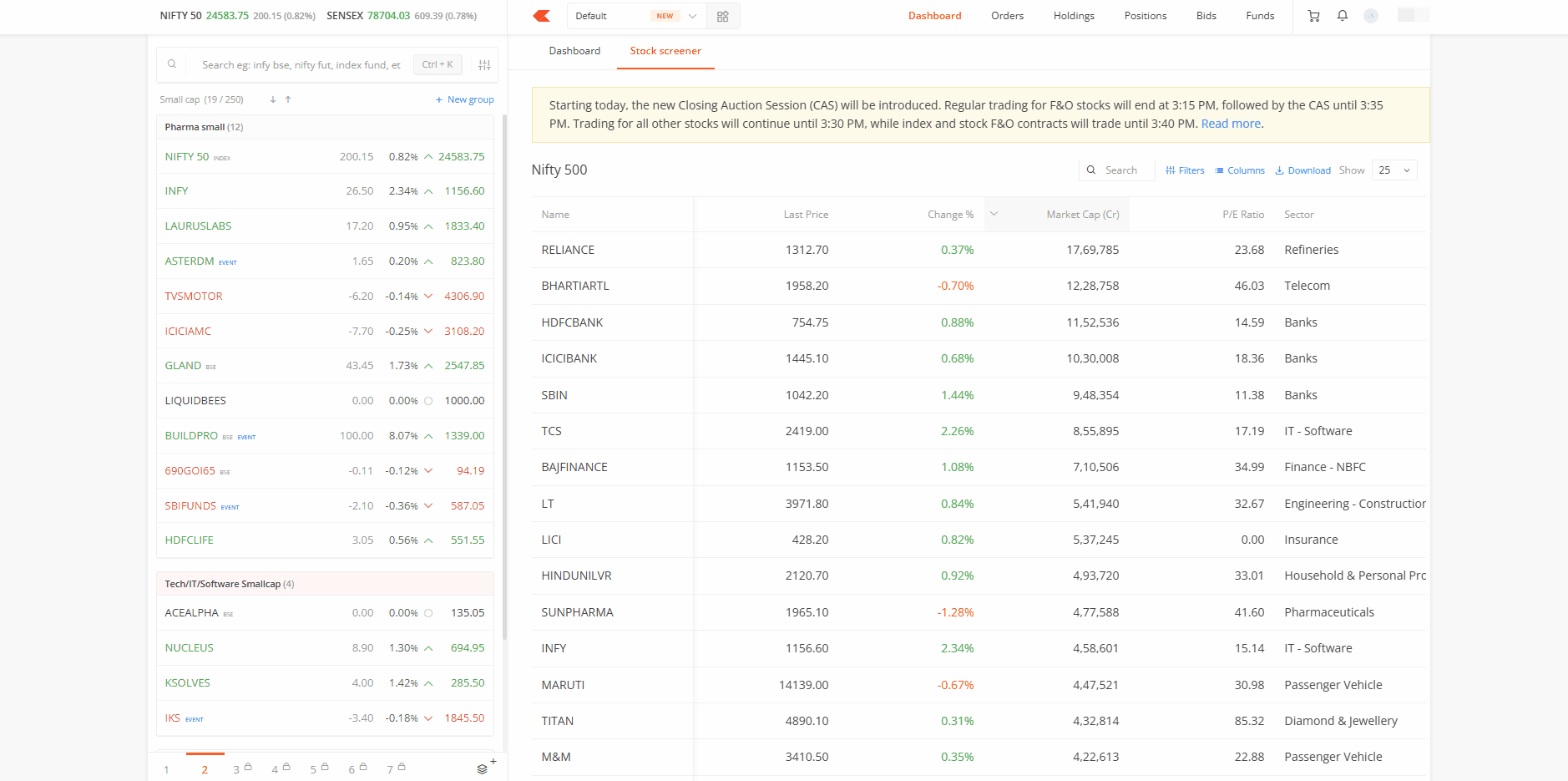Viewport: 1568px width, 781px height.
Task: Click lock icon on watchlist 7
Action: coord(402,766)
